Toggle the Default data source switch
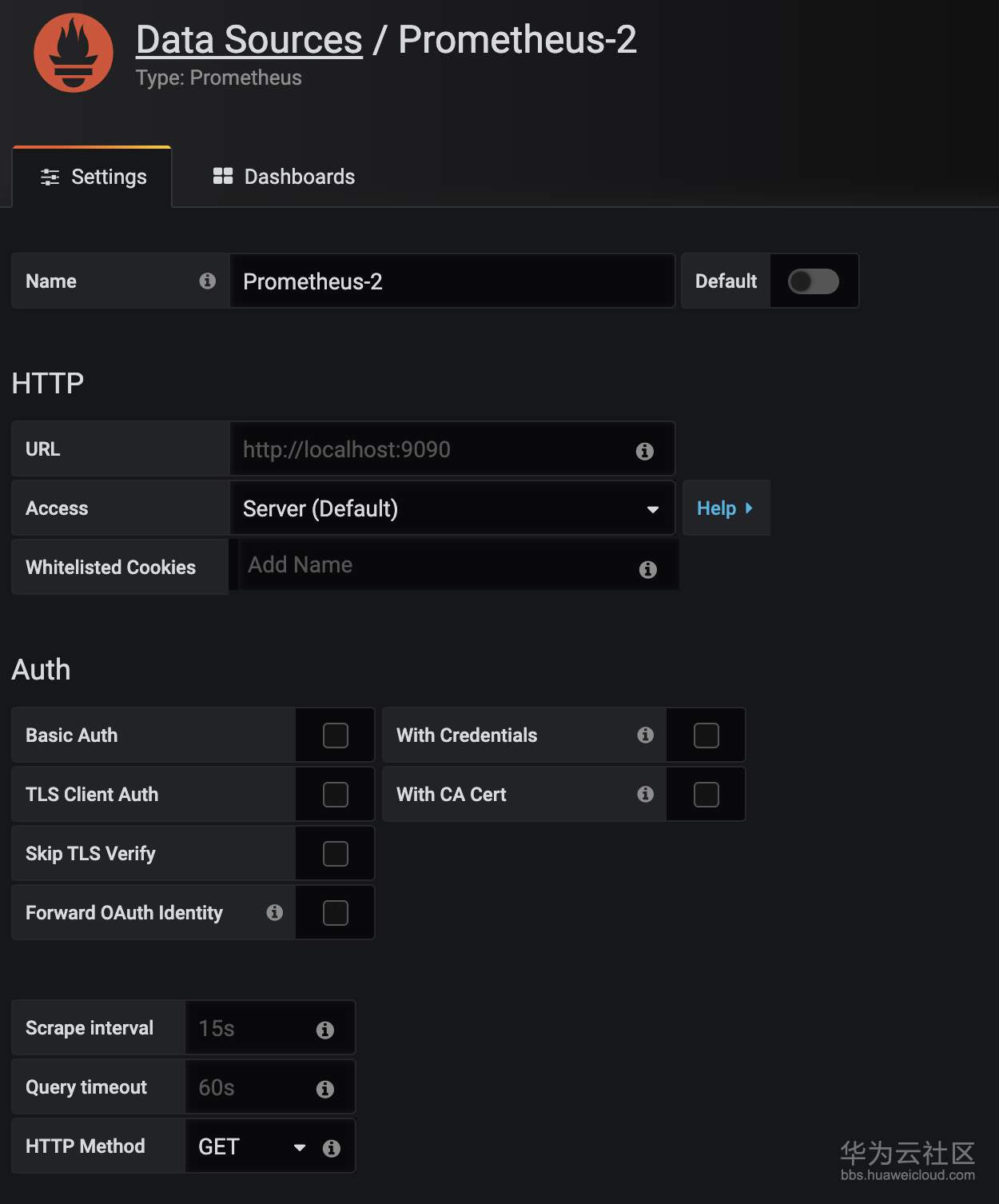 tap(813, 281)
